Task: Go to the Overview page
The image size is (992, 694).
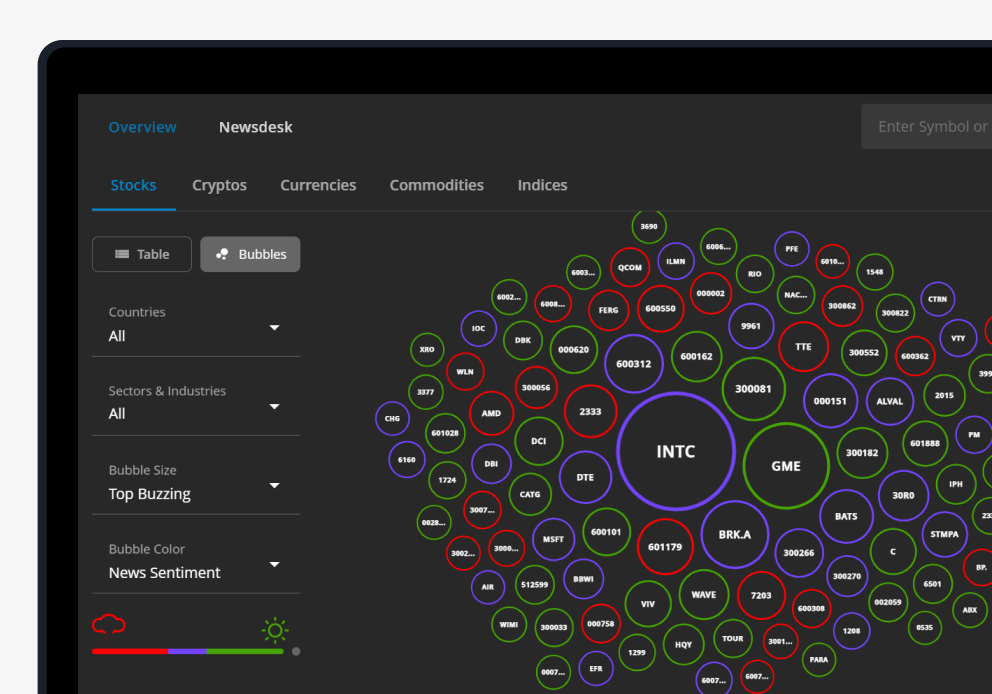Action: [142, 127]
